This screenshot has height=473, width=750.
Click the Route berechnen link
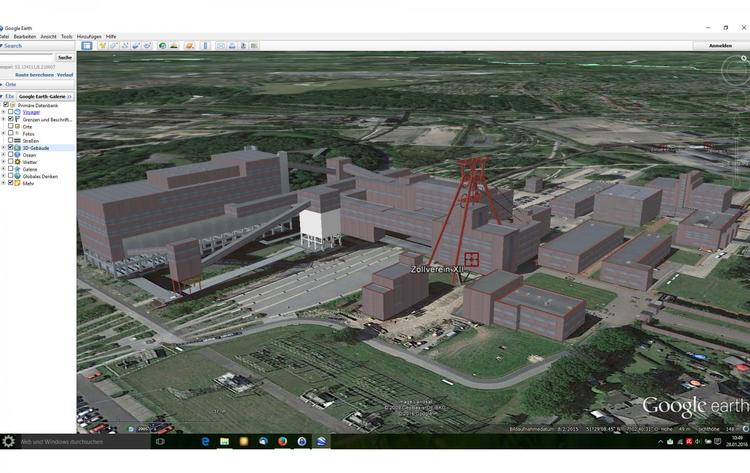pyautogui.click(x=34, y=75)
